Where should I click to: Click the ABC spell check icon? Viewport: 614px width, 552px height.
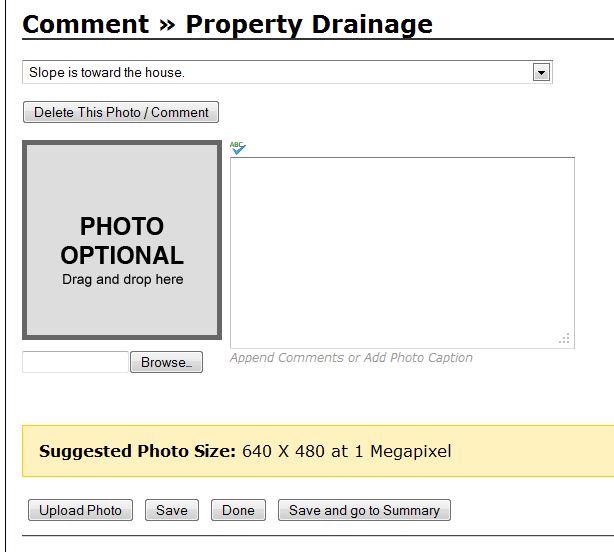(238, 148)
